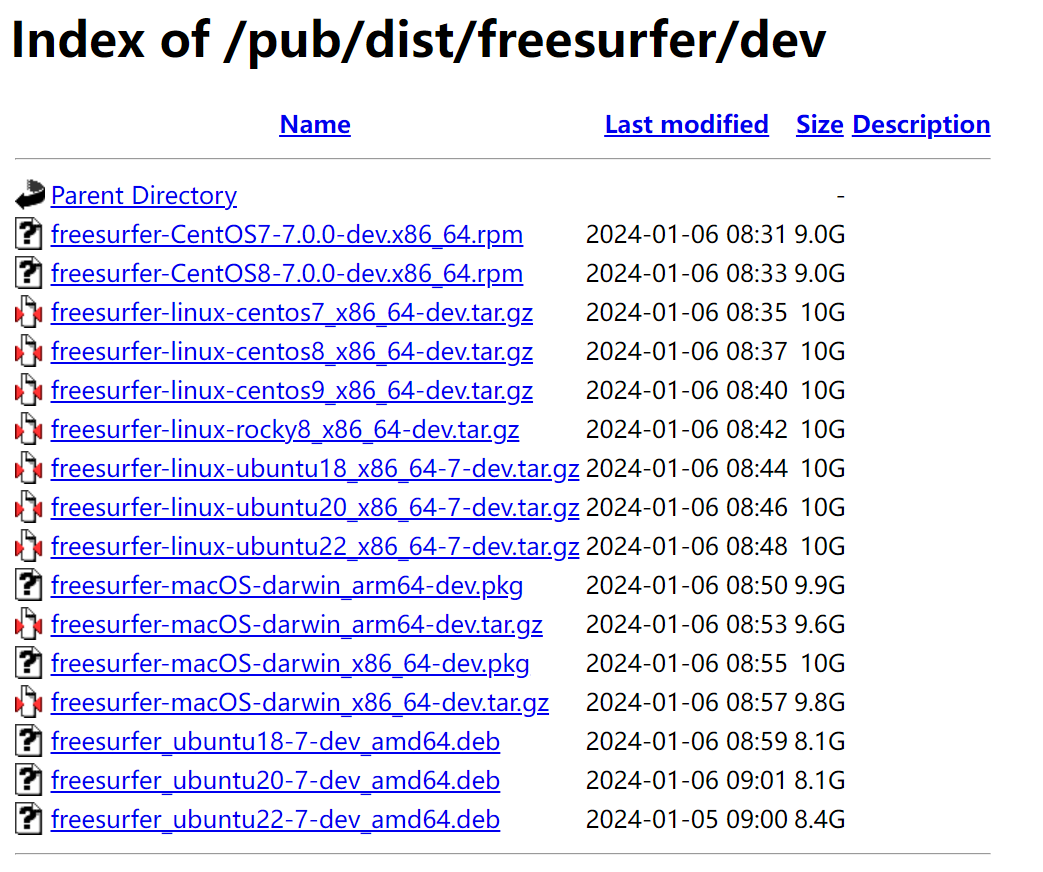Download freesurfer_ubuntu18-7-dev_amd64.deb
Screen dimensions: 1043x872
275,742
